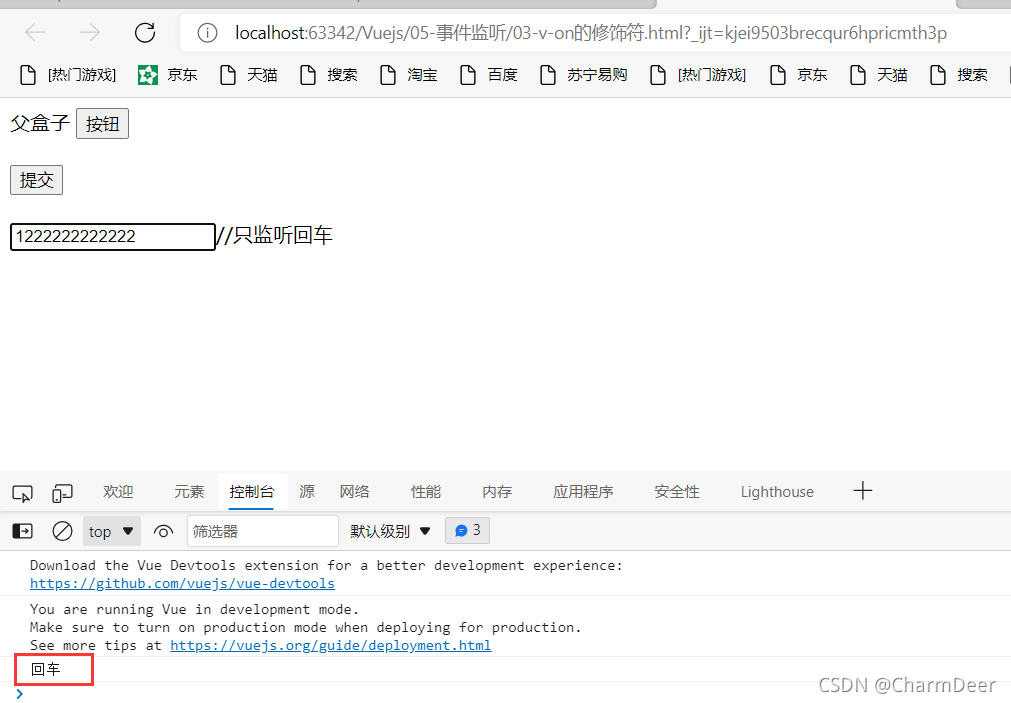Open the 淘宝 bookmark
This screenshot has height=703, width=1011.
coord(408,75)
